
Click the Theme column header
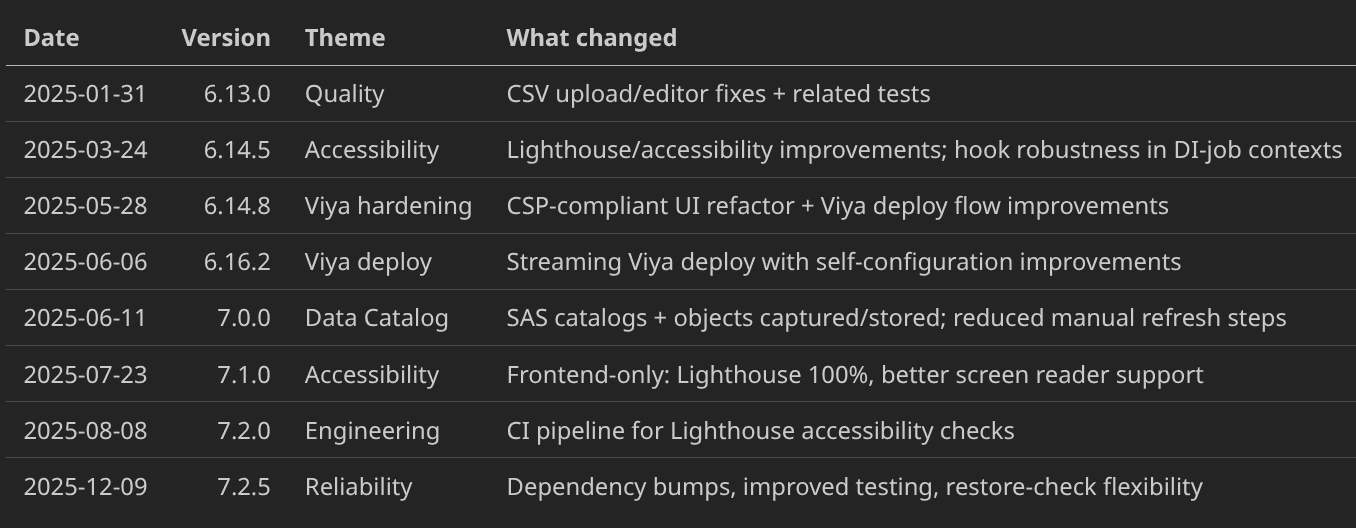pos(345,38)
